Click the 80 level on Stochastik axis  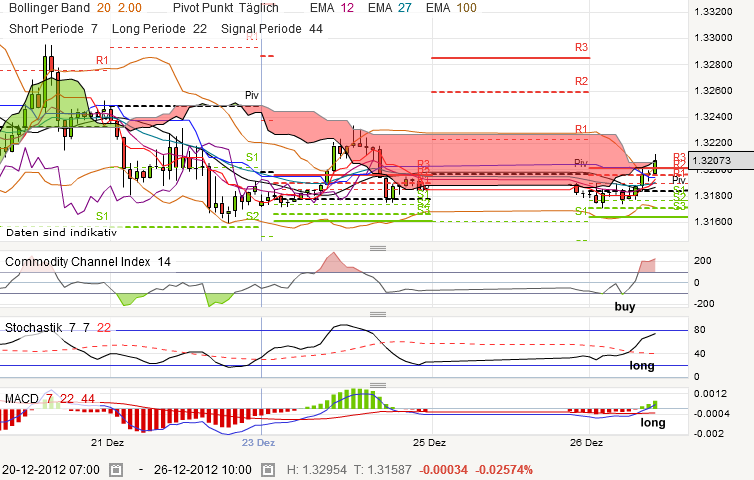[x=700, y=330]
